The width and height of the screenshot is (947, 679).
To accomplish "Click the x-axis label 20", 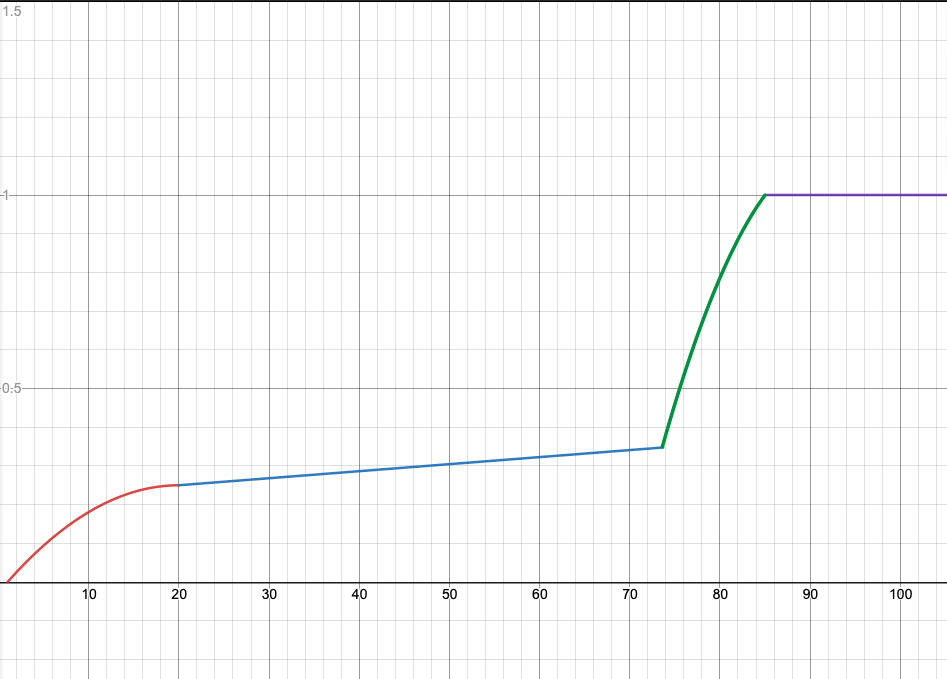I will [x=179, y=595].
